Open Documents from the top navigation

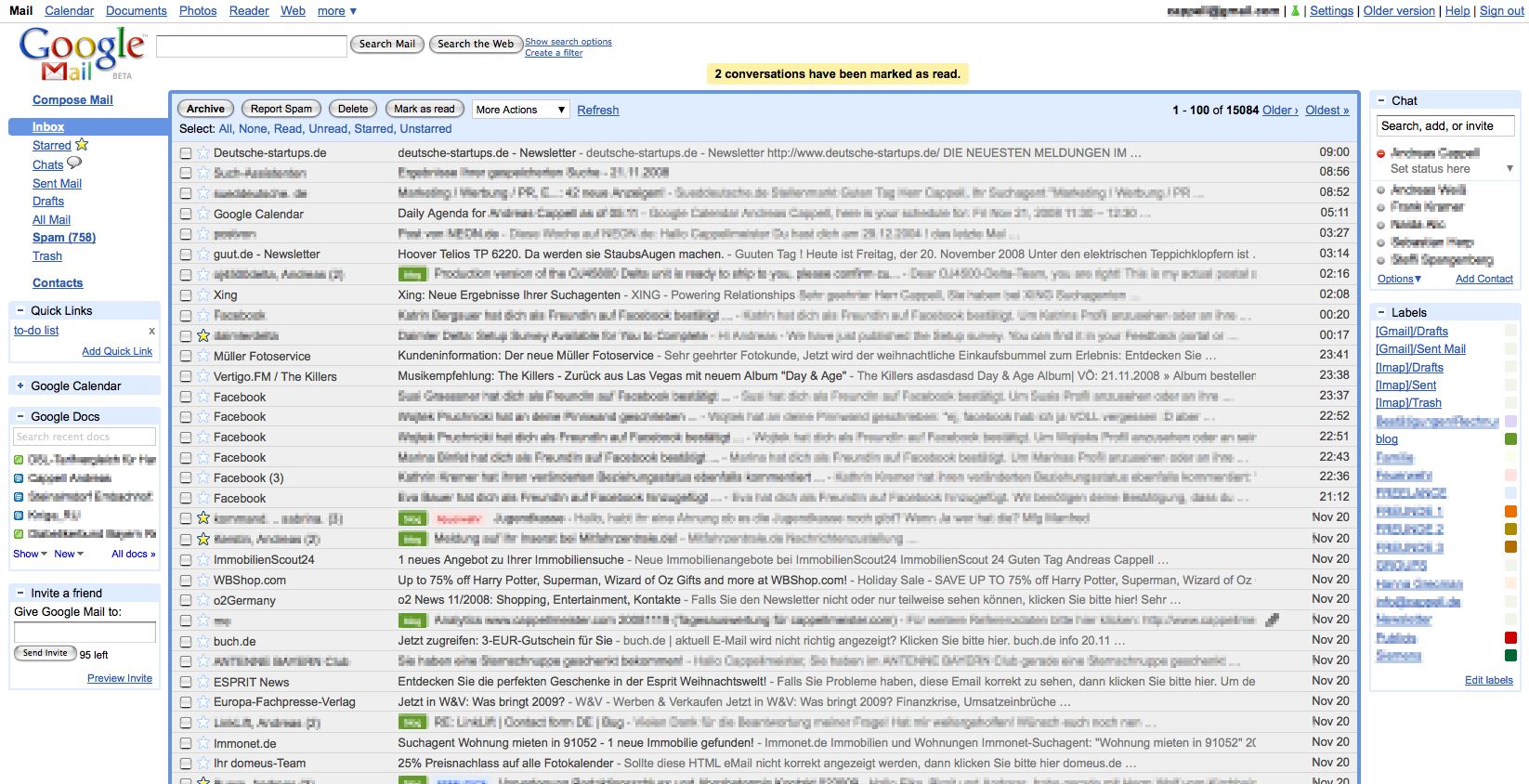coord(137,11)
